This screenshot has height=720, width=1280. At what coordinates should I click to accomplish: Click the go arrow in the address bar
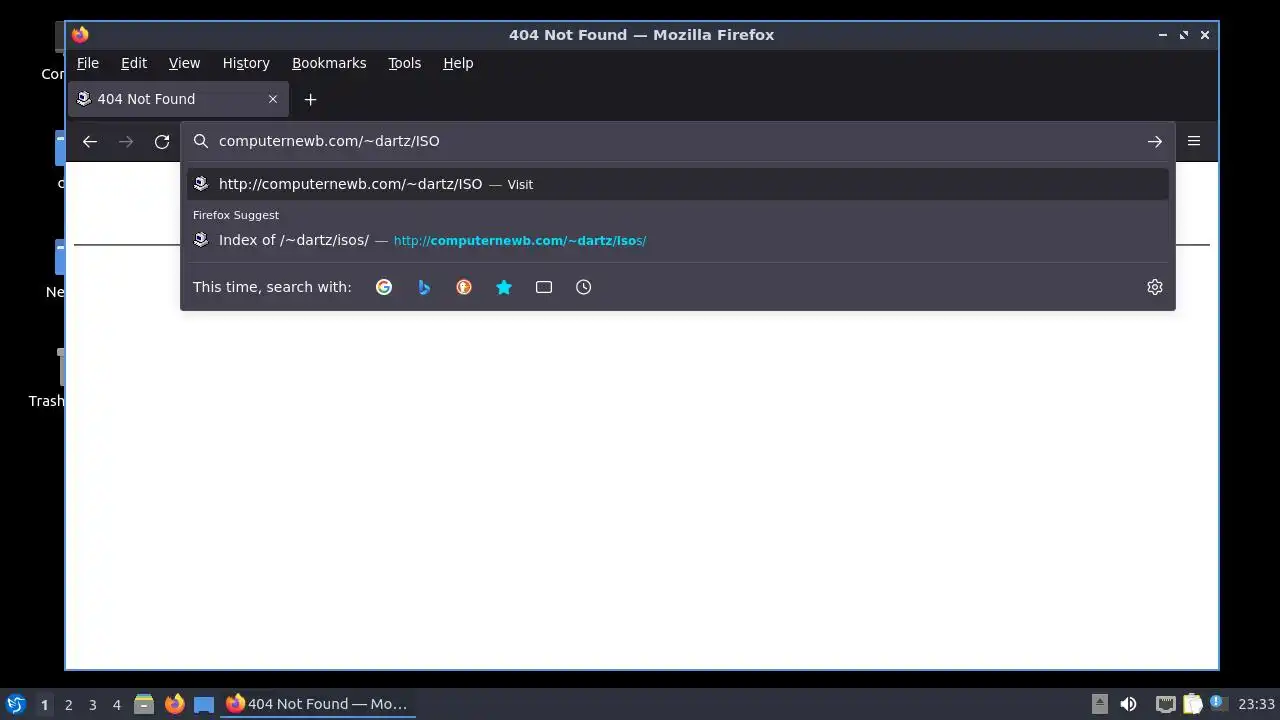click(x=1155, y=142)
